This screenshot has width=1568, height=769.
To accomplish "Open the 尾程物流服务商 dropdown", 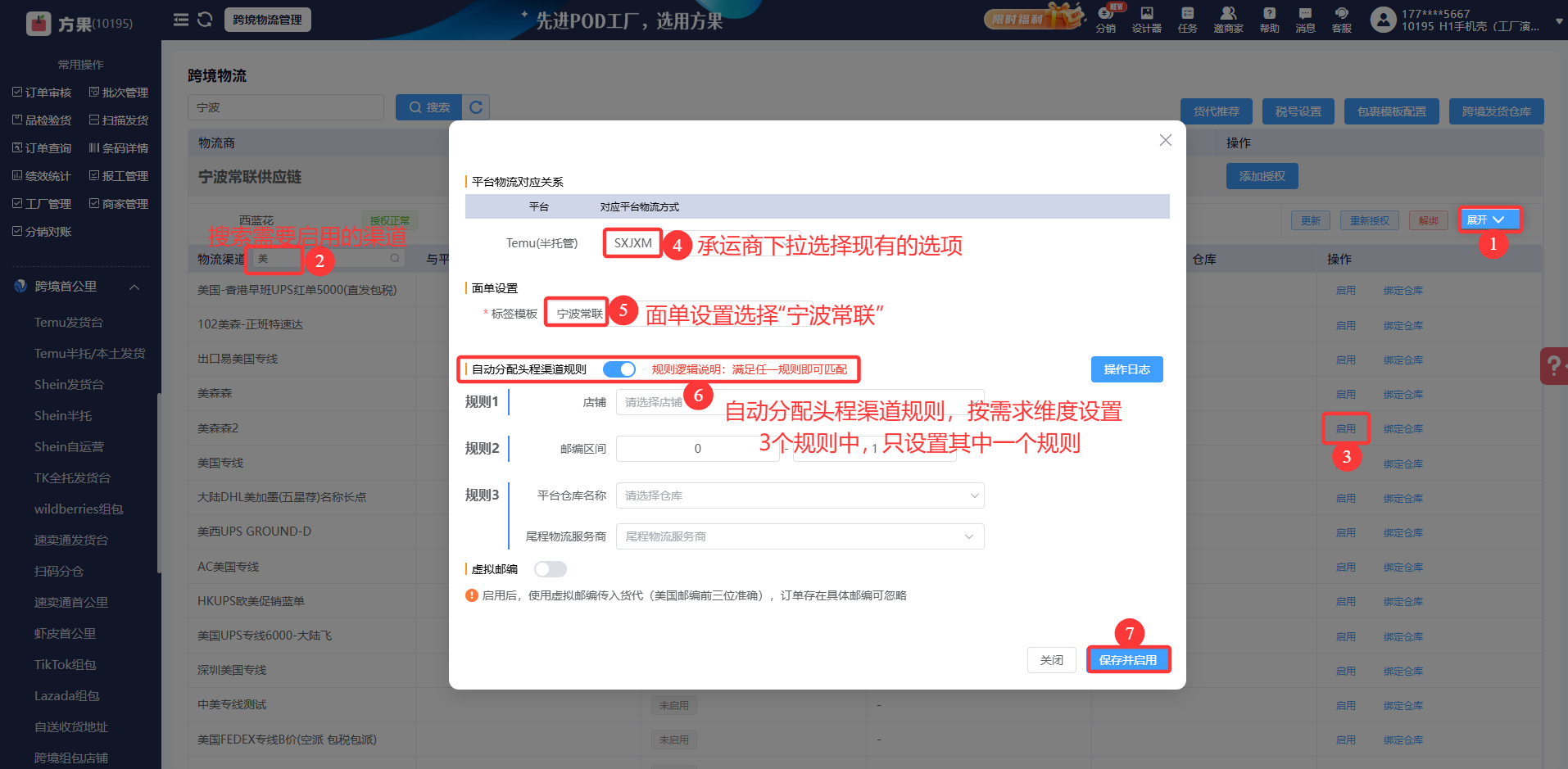I will coord(800,536).
